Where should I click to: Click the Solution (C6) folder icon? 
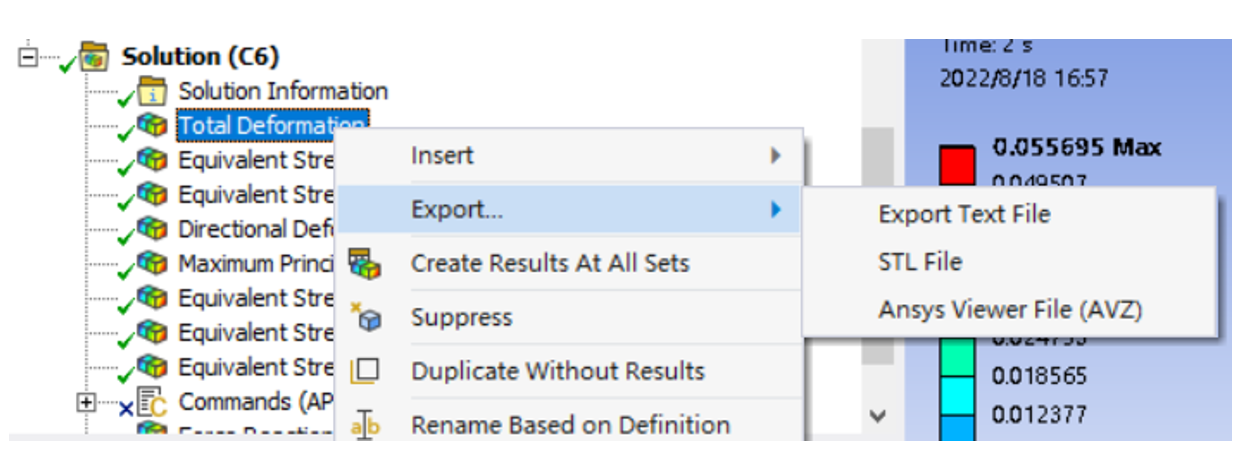click(x=93, y=57)
